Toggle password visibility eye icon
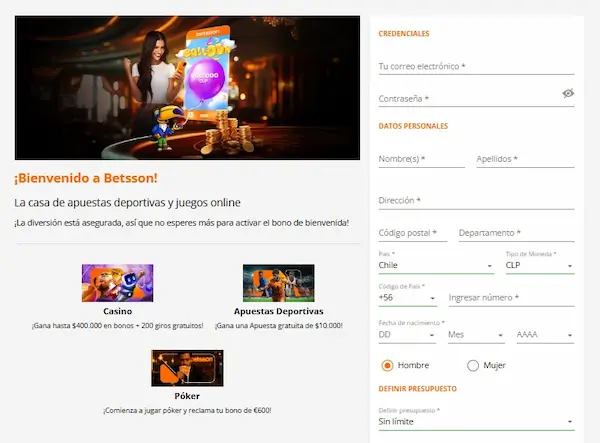The height and width of the screenshot is (443, 600). pos(568,93)
